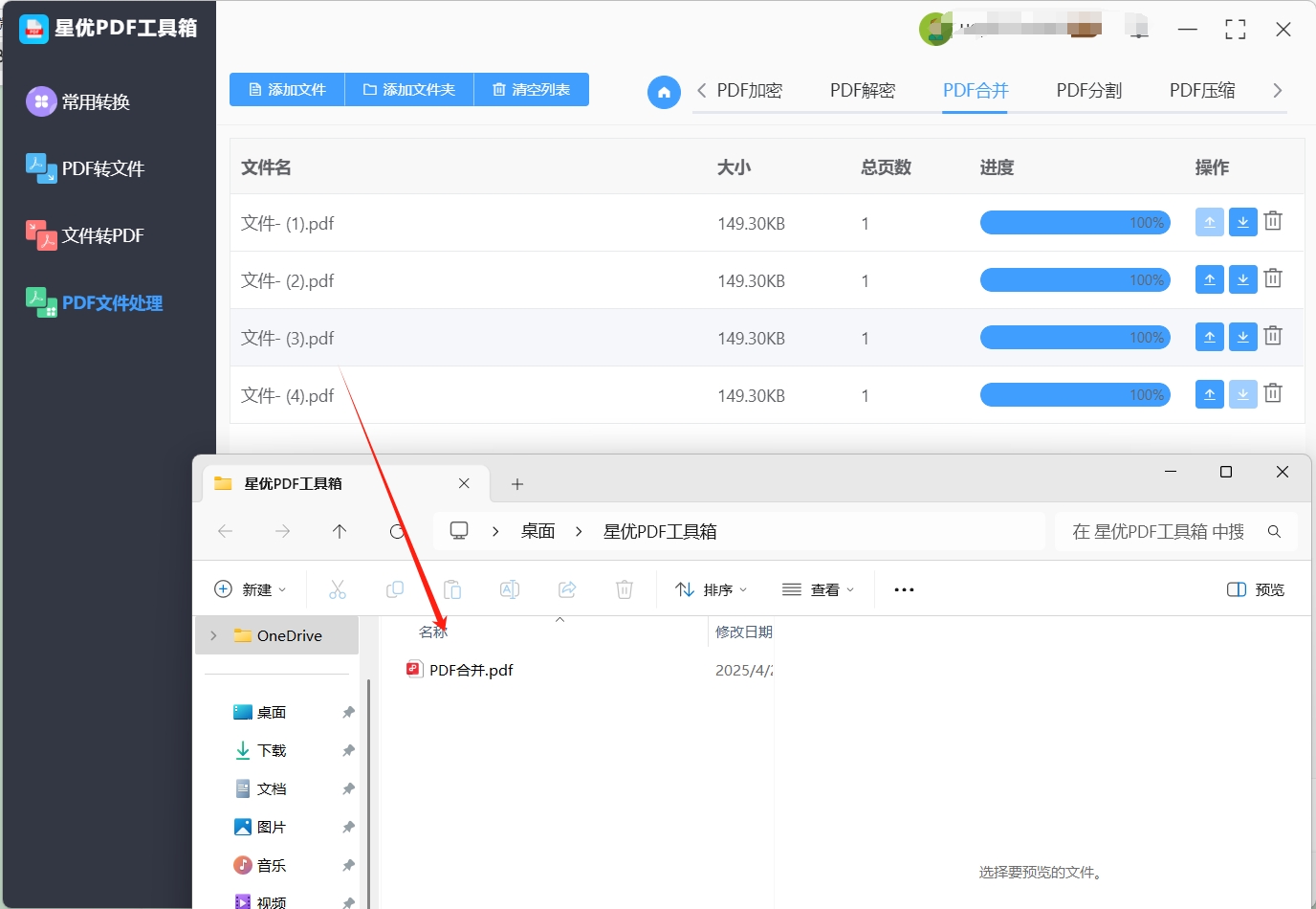Click the Paste icon in Explorer
This screenshot has width=1316, height=909.
click(x=452, y=589)
